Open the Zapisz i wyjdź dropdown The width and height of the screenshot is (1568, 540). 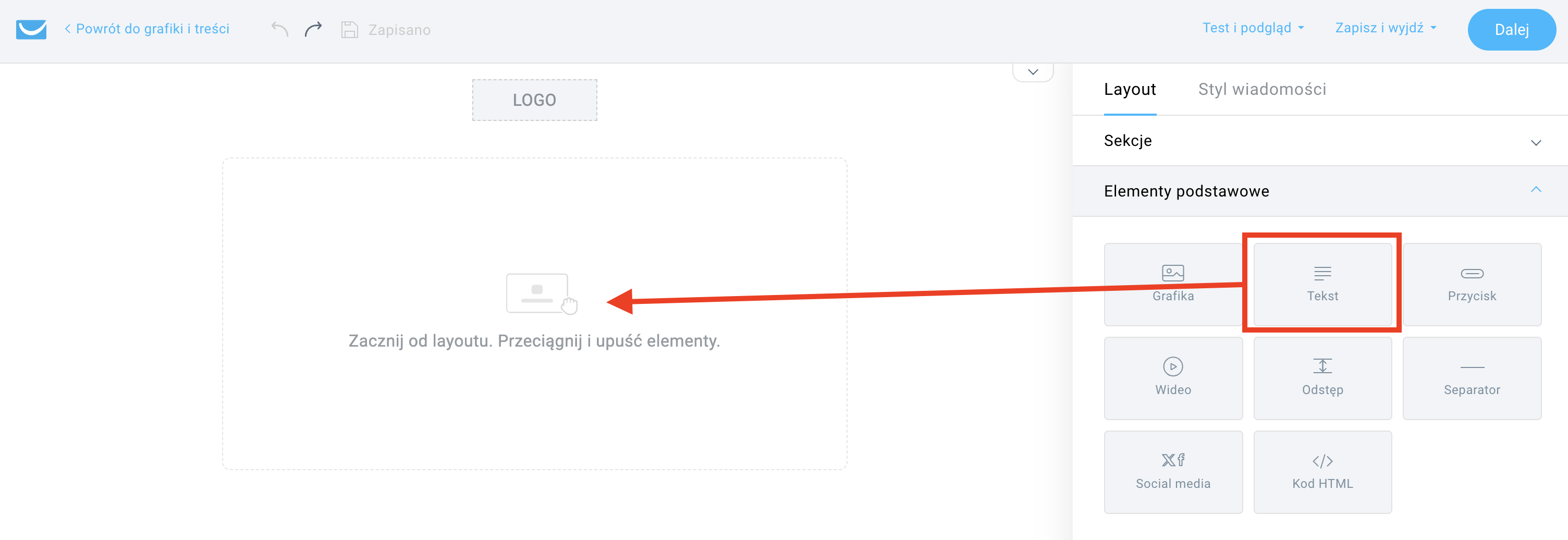[1386, 28]
